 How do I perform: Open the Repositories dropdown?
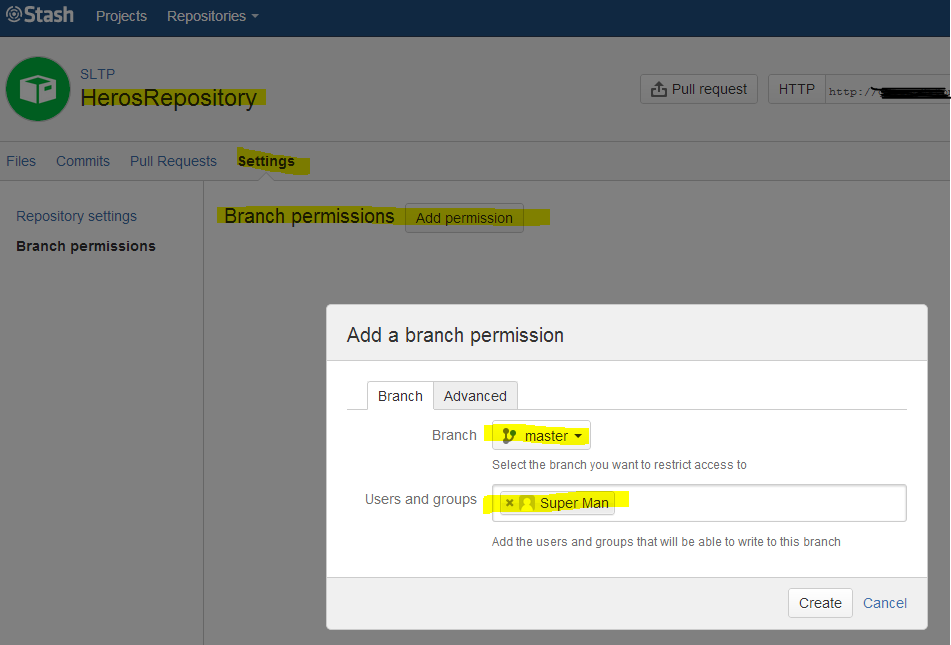coord(205,16)
